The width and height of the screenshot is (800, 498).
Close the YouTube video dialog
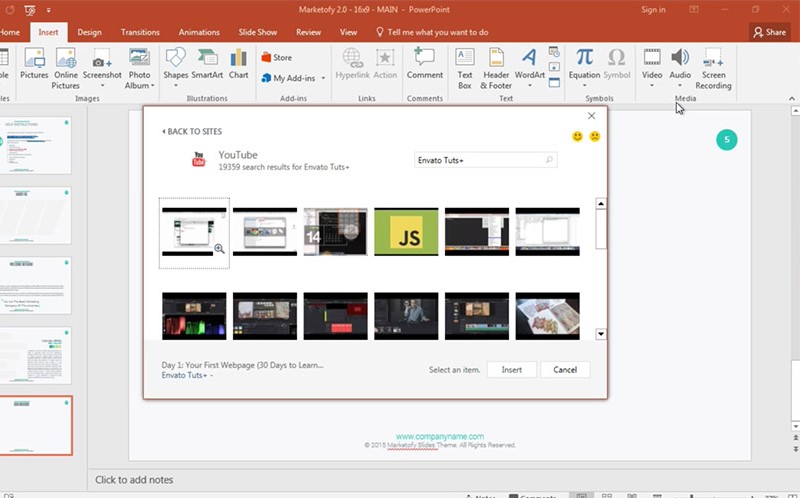591,116
